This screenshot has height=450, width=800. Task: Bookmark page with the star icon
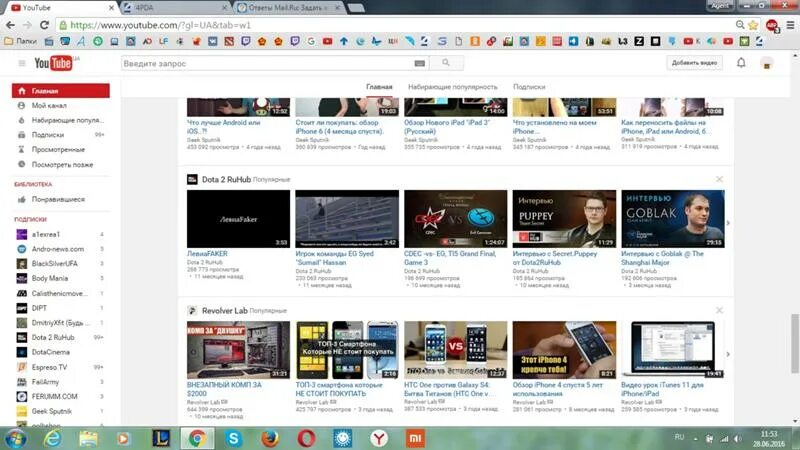[x=753, y=25]
